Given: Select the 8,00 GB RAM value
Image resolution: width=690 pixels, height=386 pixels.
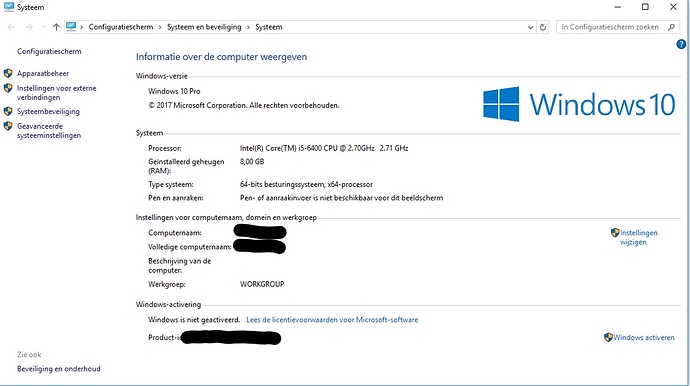Looking at the screenshot, I should pos(252,162).
